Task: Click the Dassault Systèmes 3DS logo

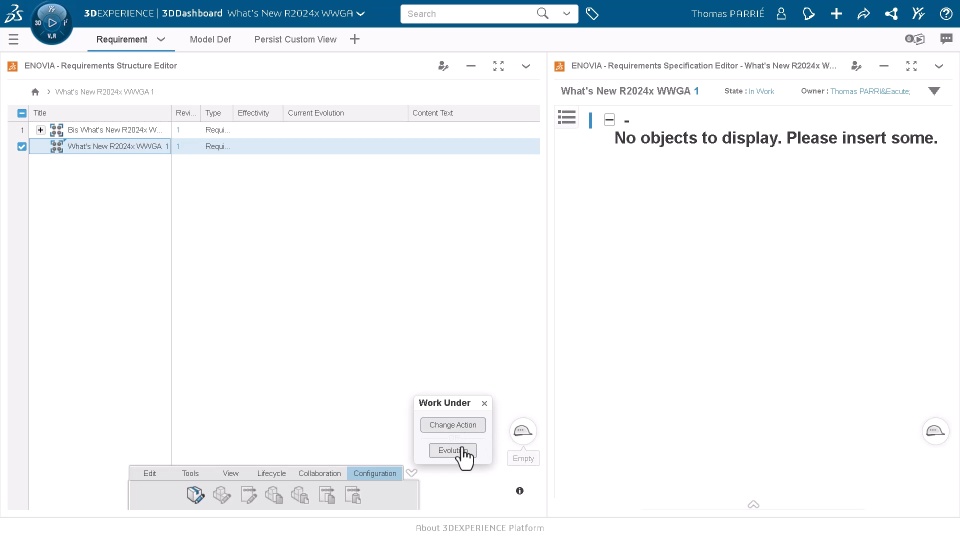Action: coord(13,13)
